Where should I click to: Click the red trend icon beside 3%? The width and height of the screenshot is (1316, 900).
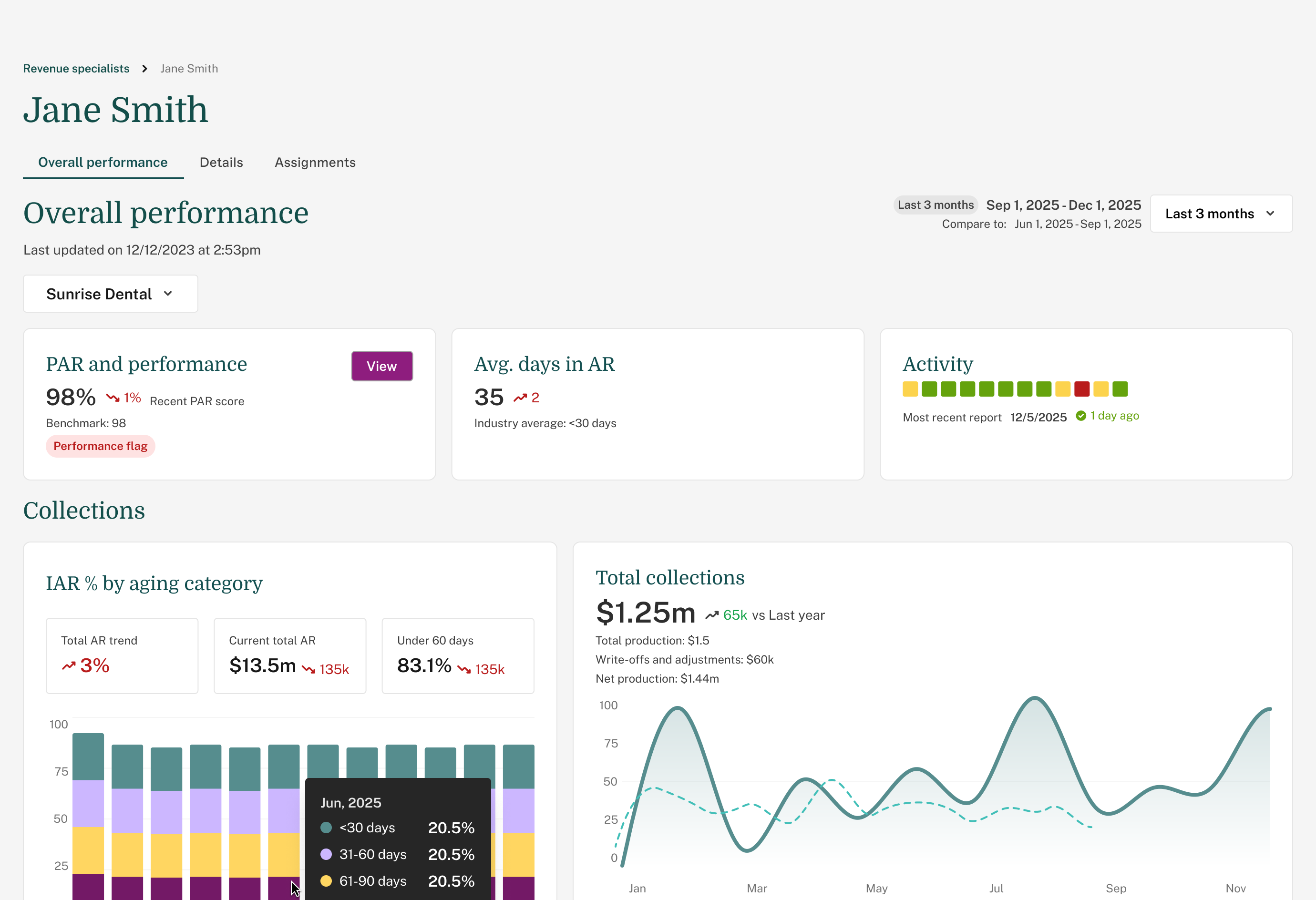coord(69,665)
